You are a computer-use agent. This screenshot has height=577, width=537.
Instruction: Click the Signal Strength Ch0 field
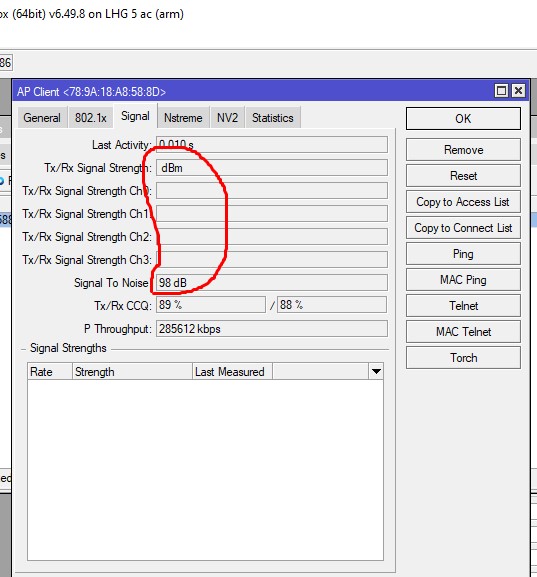coord(272,191)
